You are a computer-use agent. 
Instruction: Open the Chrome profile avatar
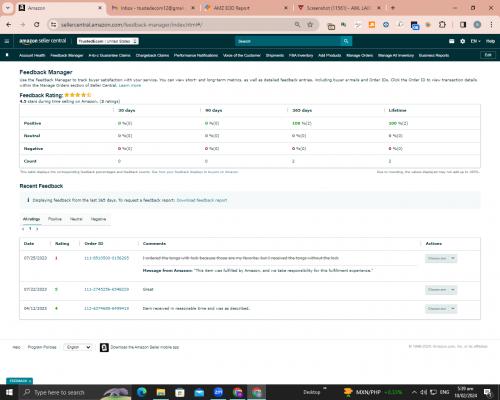(477, 25)
